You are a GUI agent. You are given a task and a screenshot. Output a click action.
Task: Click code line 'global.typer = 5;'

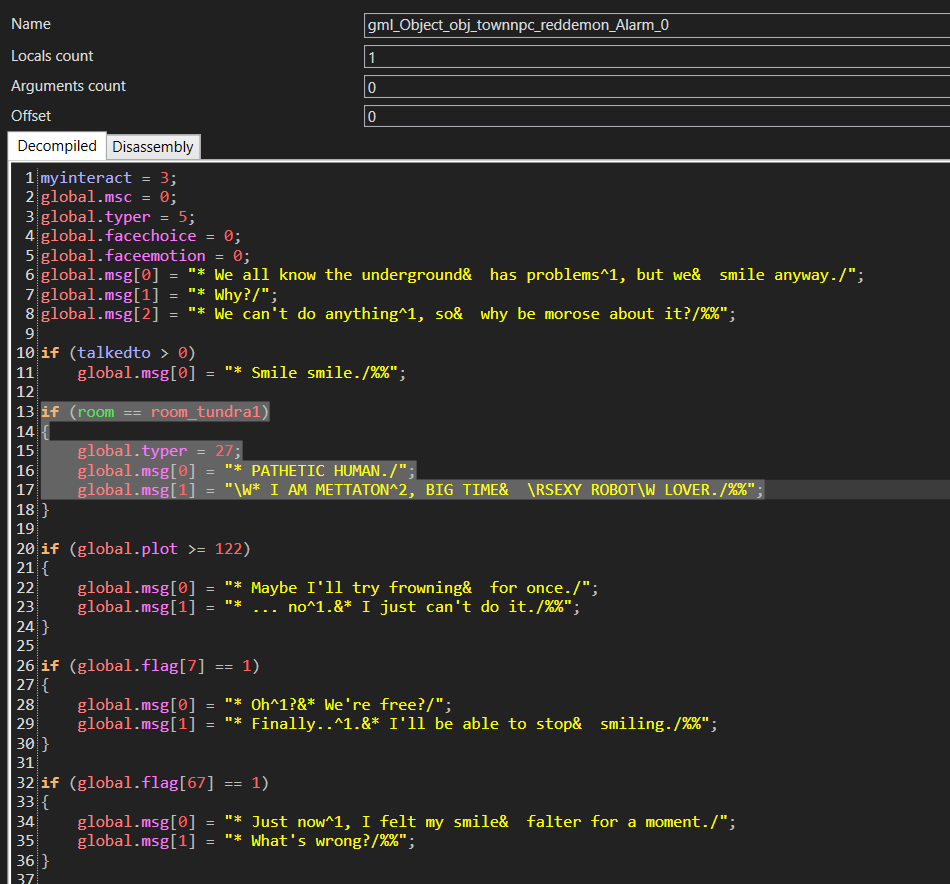118,217
